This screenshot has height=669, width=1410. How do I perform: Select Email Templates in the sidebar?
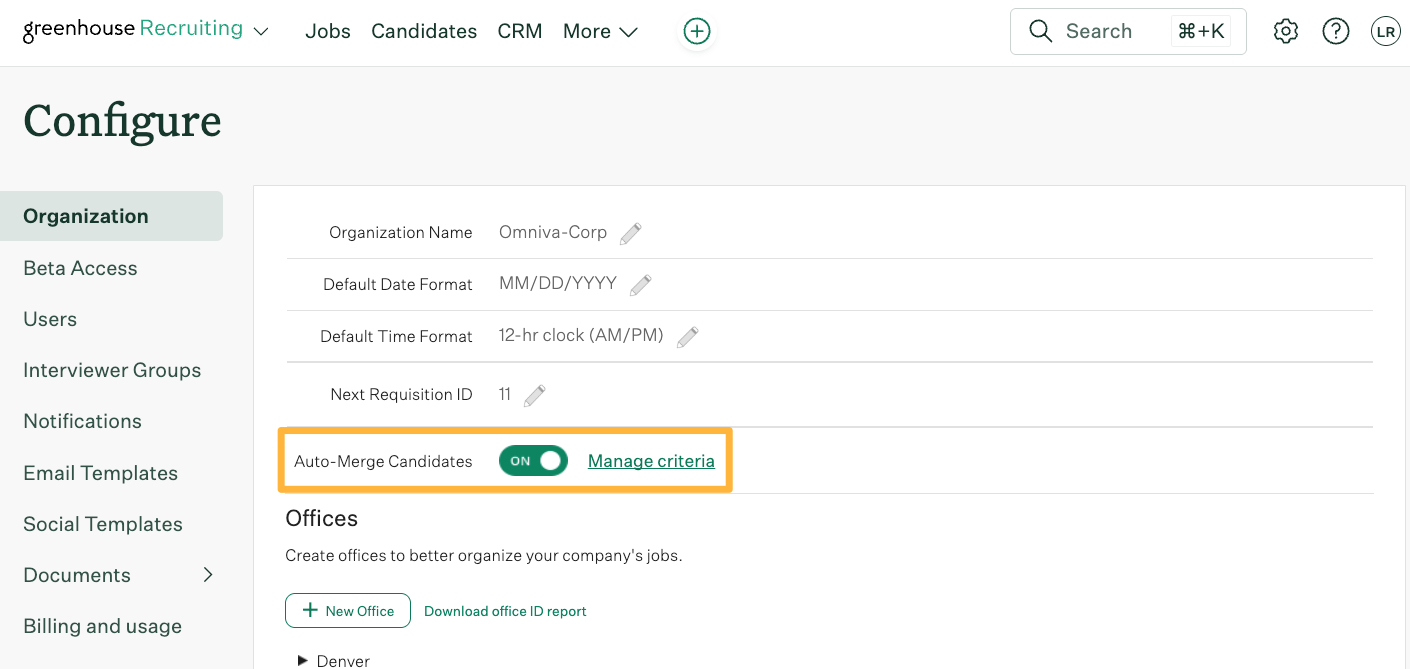100,472
